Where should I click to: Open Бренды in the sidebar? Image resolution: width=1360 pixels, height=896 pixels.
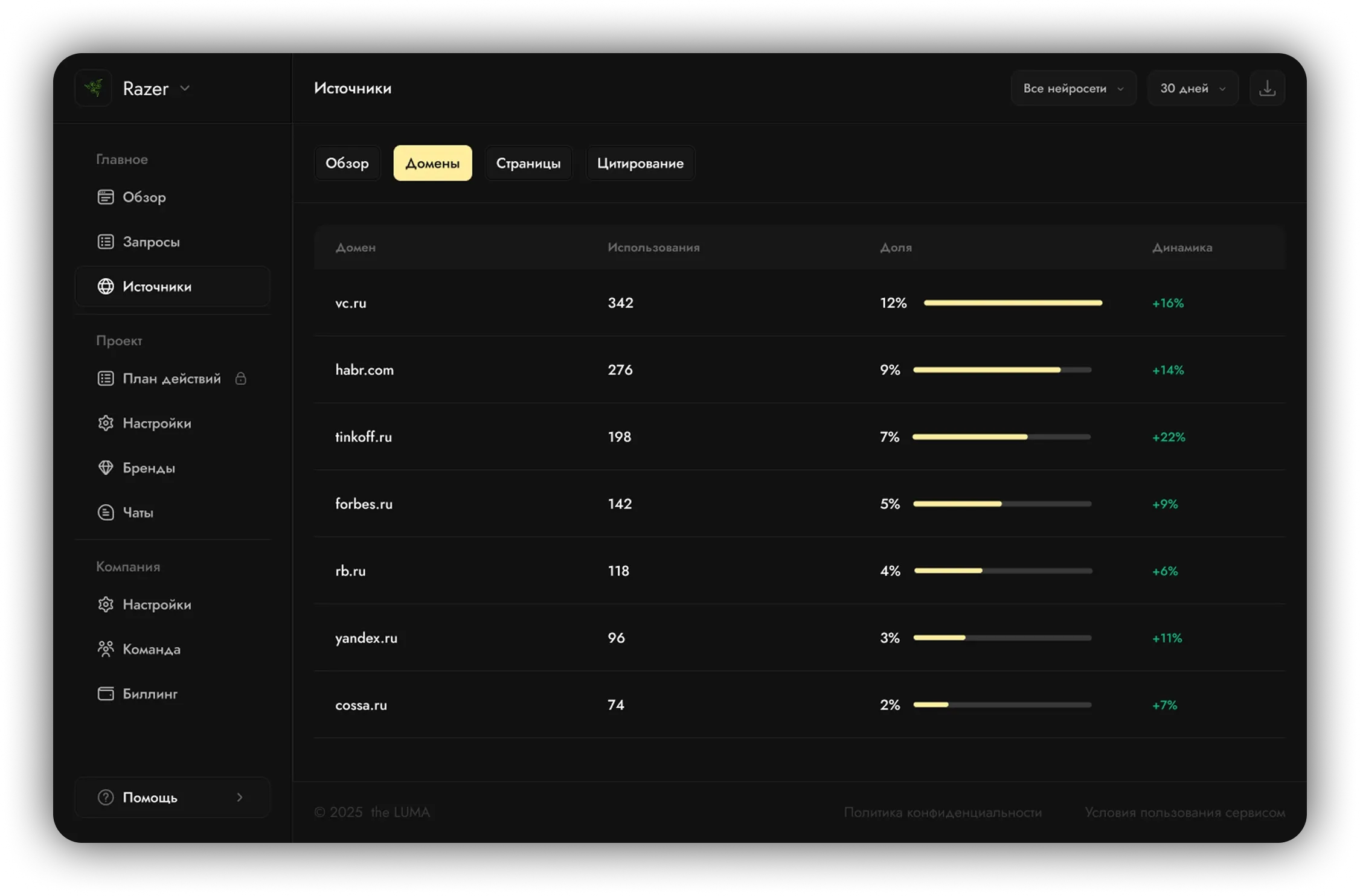(172, 468)
